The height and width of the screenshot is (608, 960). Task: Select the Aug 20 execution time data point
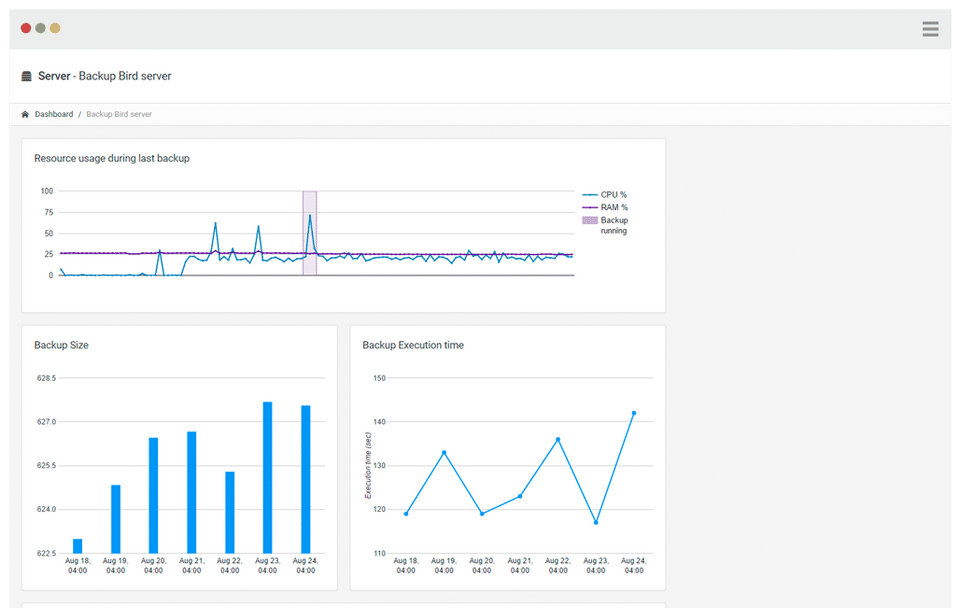482,514
